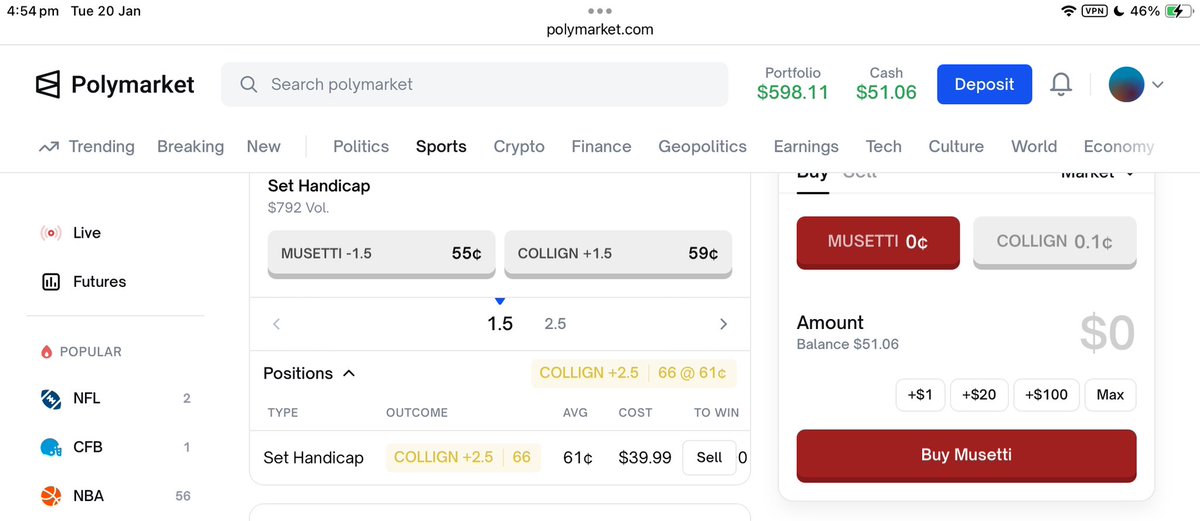This screenshot has width=1200, height=521.
Task: Open notifications bell icon
Action: tap(1061, 85)
